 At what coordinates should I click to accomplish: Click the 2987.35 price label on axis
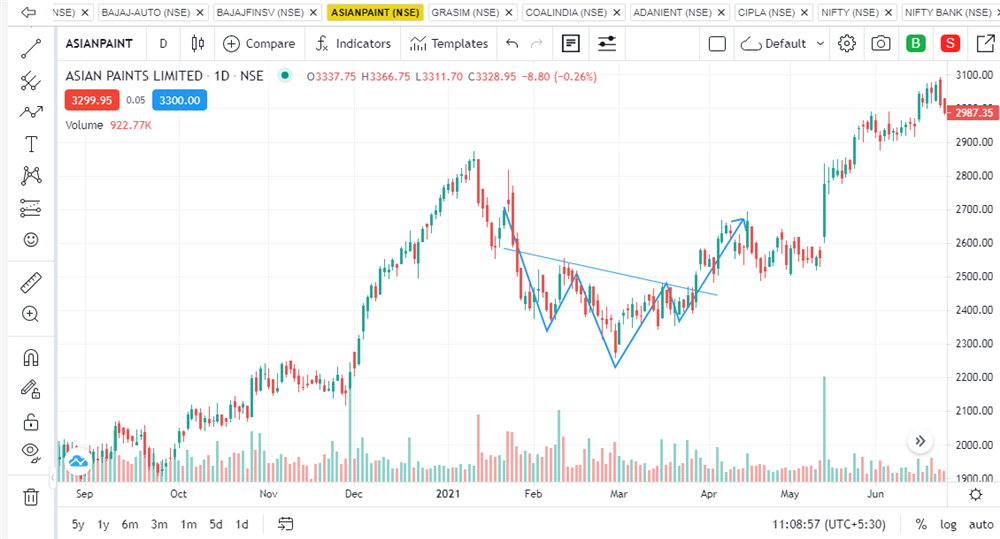974,113
